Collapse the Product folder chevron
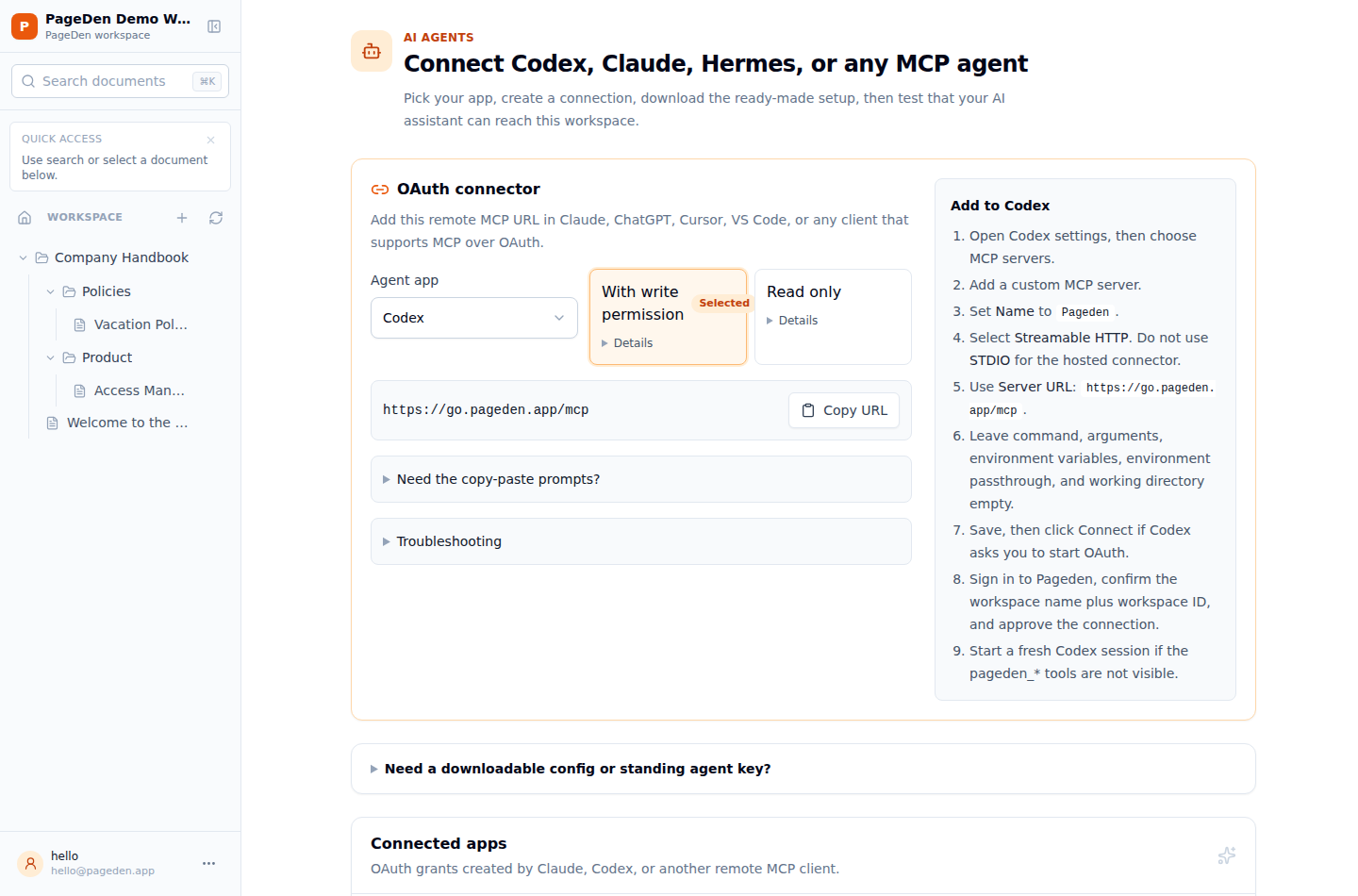 point(51,357)
